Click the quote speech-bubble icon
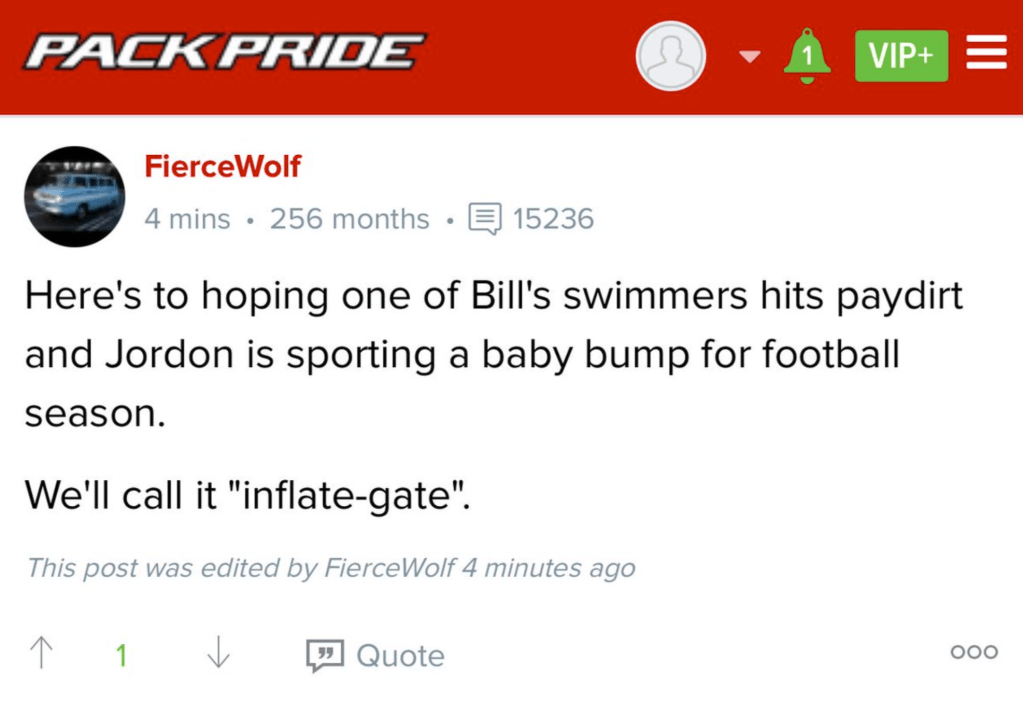The height and width of the screenshot is (704, 1023). coord(325,656)
